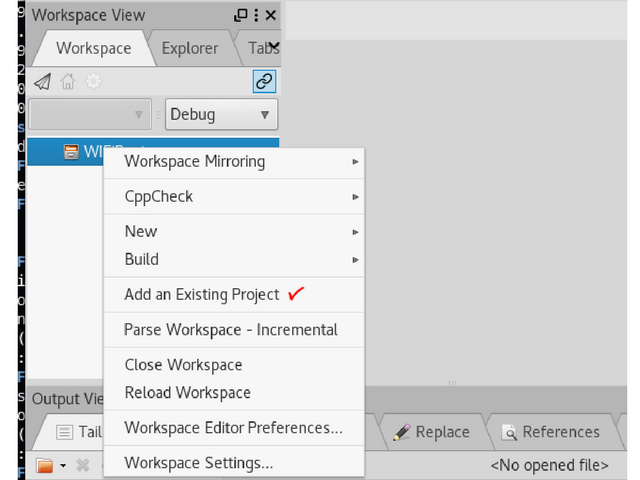
Task: Open the empty project selector combo box
Action: pos(90,115)
